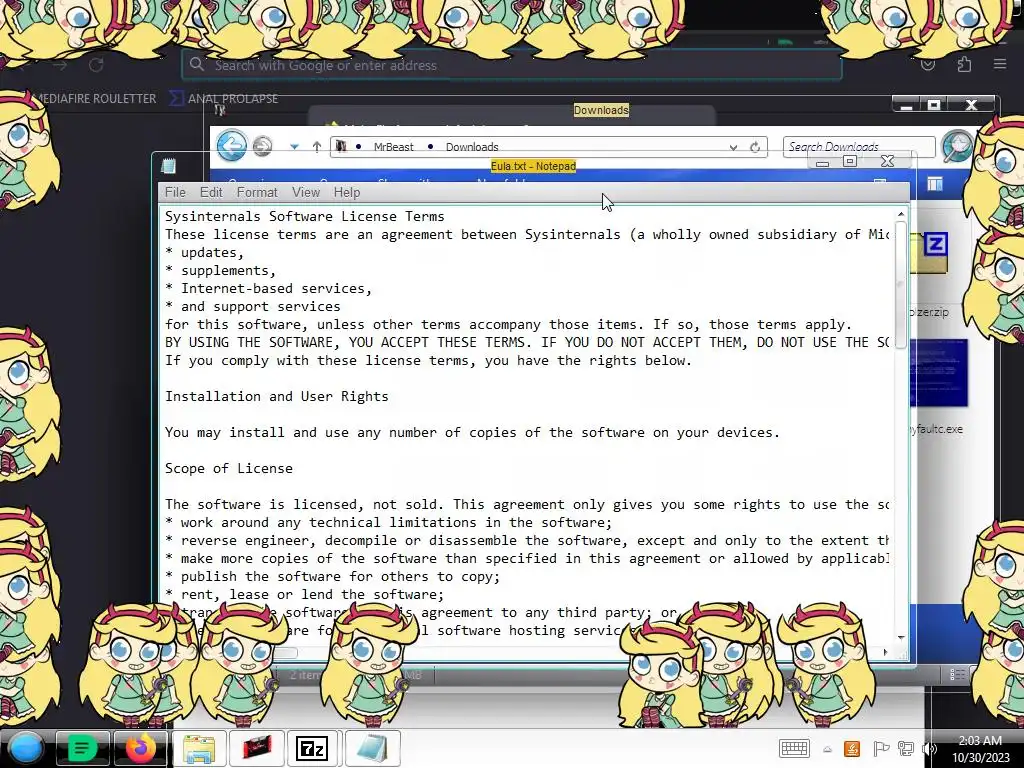
Task: Click Notepad scrollbar up arrow
Action: (x=901, y=214)
